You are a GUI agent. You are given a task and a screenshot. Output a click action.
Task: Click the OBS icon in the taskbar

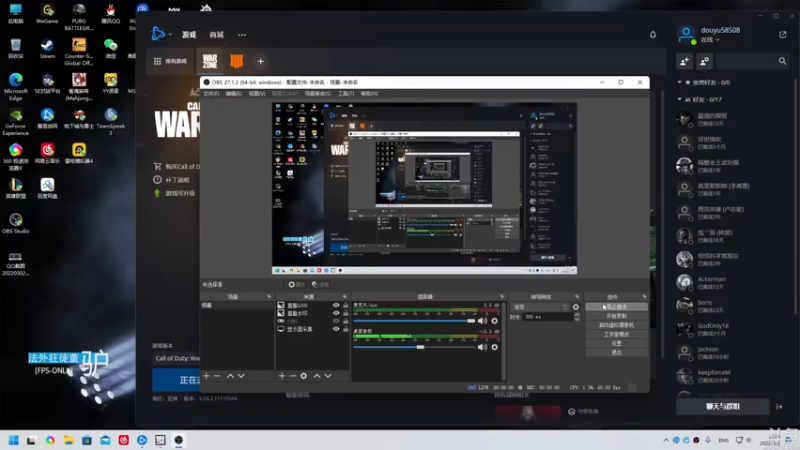click(x=179, y=440)
